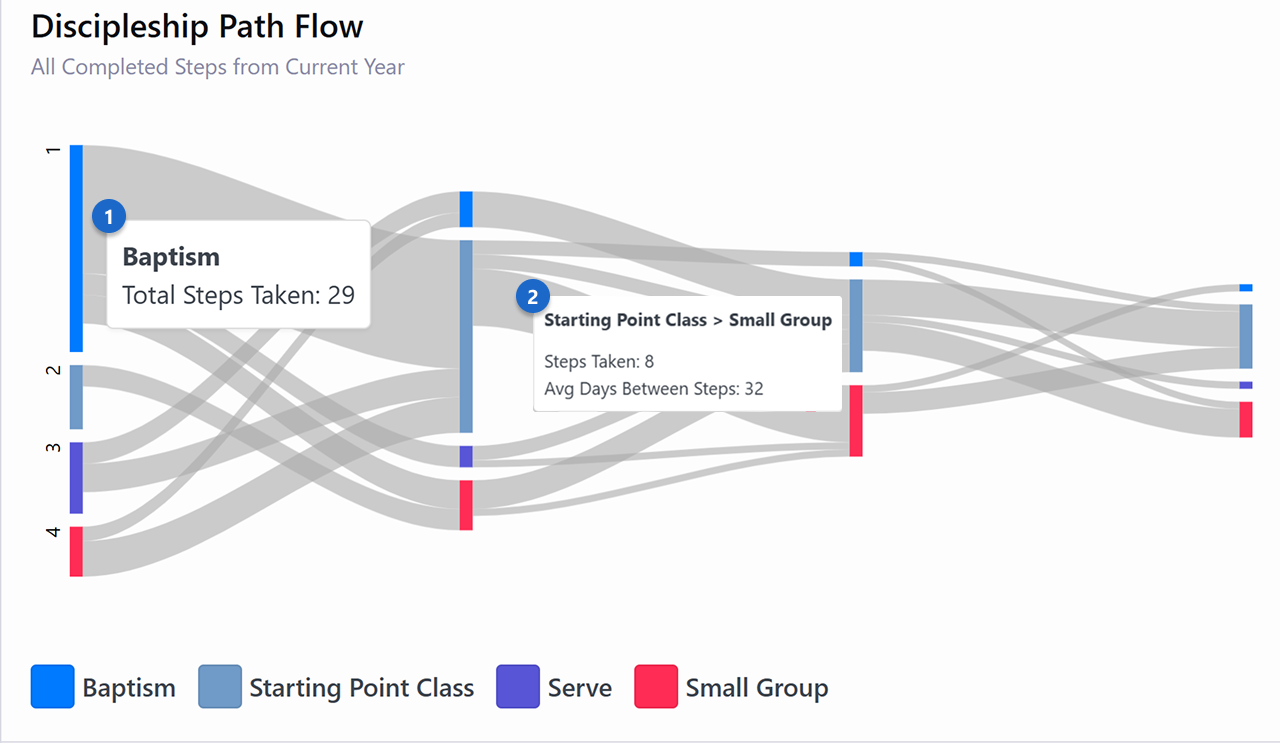Select the Small Group node labeled 4
Viewport: 1280px width, 743px height.
click(x=76, y=551)
